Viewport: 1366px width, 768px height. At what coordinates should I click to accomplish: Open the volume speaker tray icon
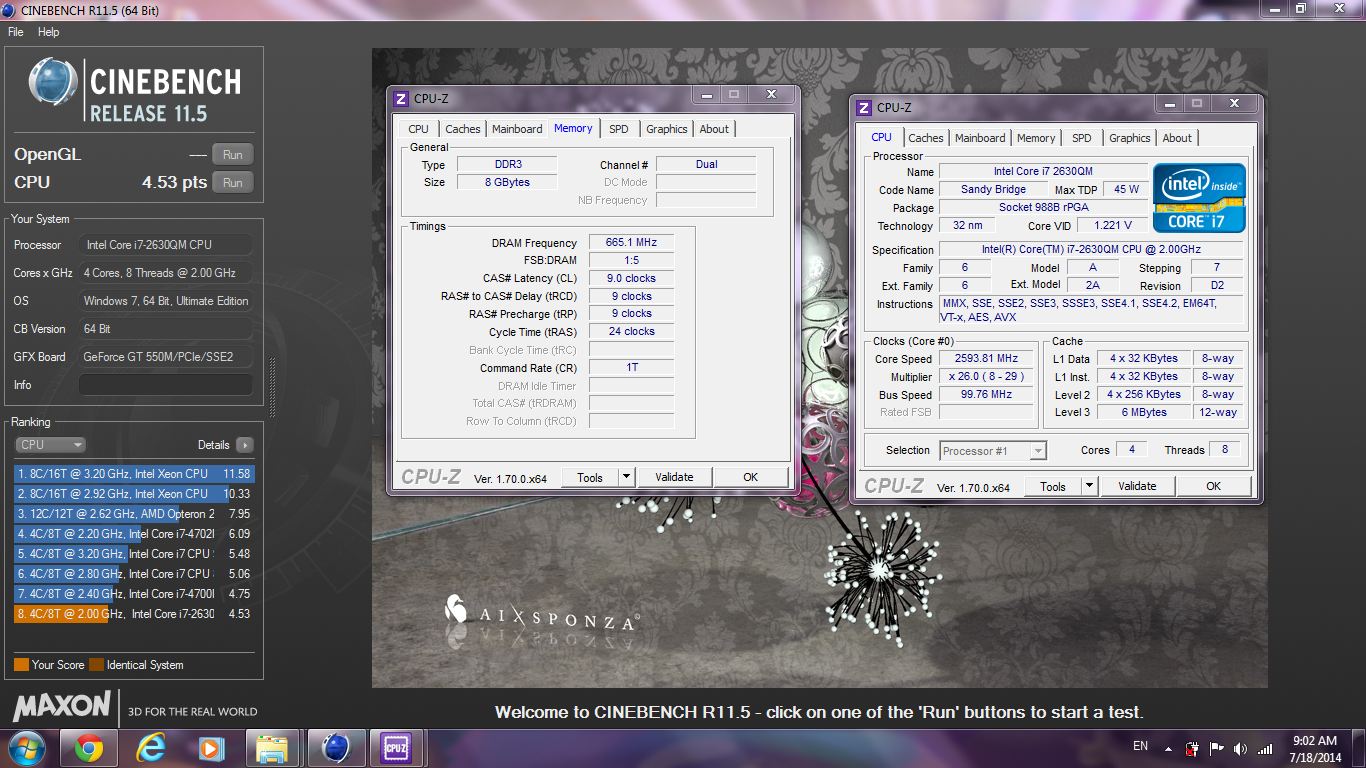1241,748
